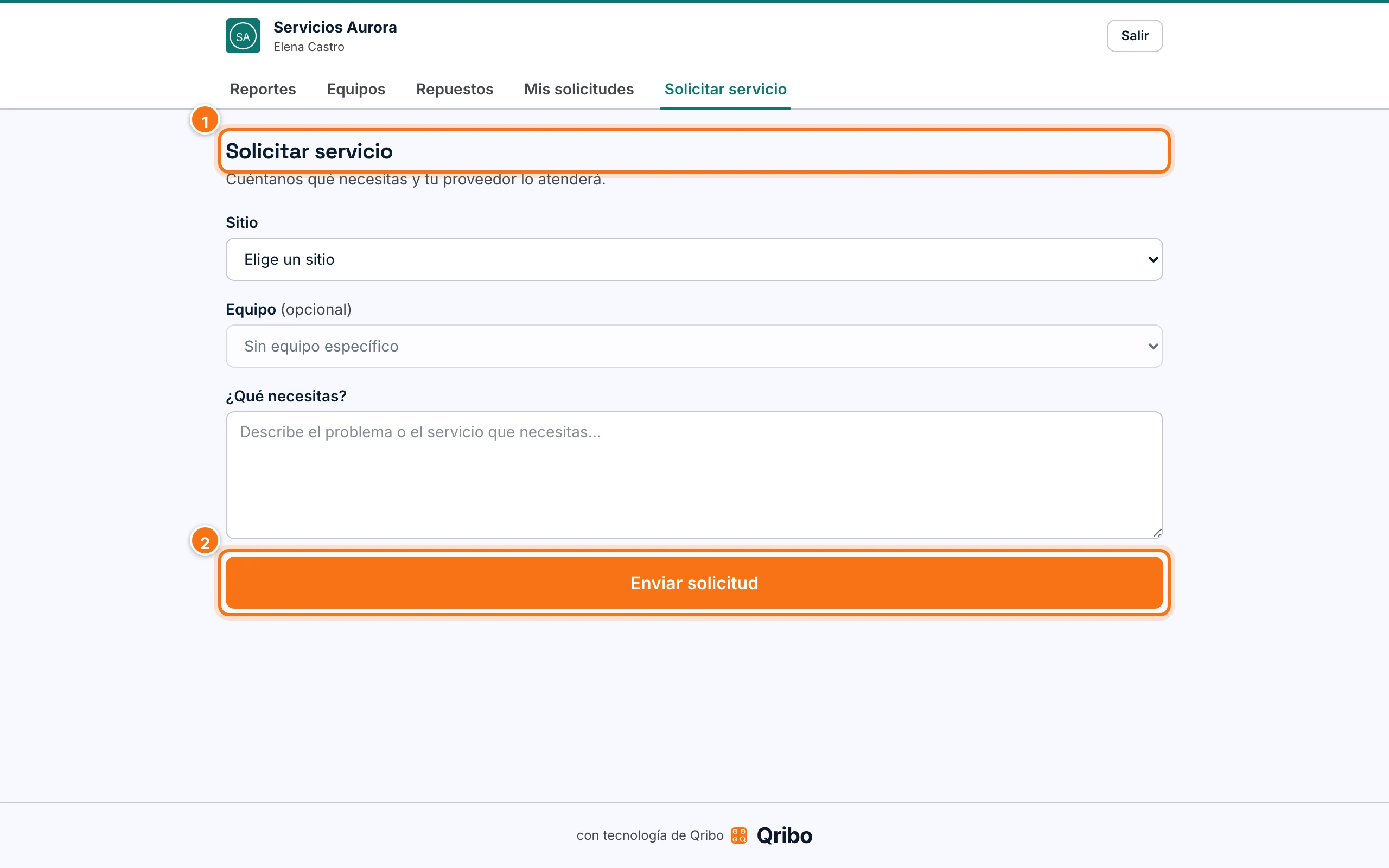The height and width of the screenshot is (868, 1389).
Task: Open the Reportes tab
Action: tap(263, 89)
